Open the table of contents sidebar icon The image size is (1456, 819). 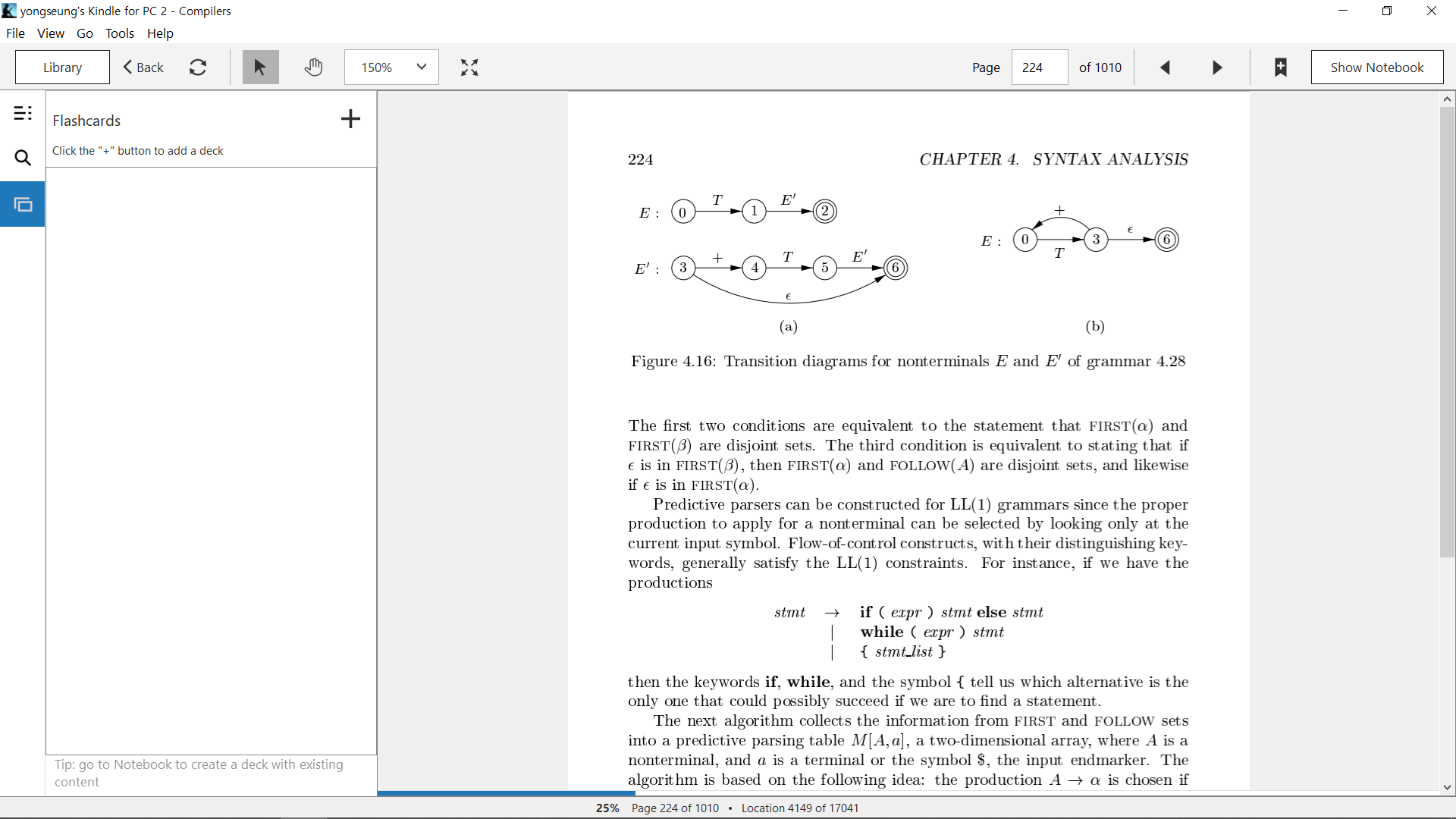tap(23, 114)
